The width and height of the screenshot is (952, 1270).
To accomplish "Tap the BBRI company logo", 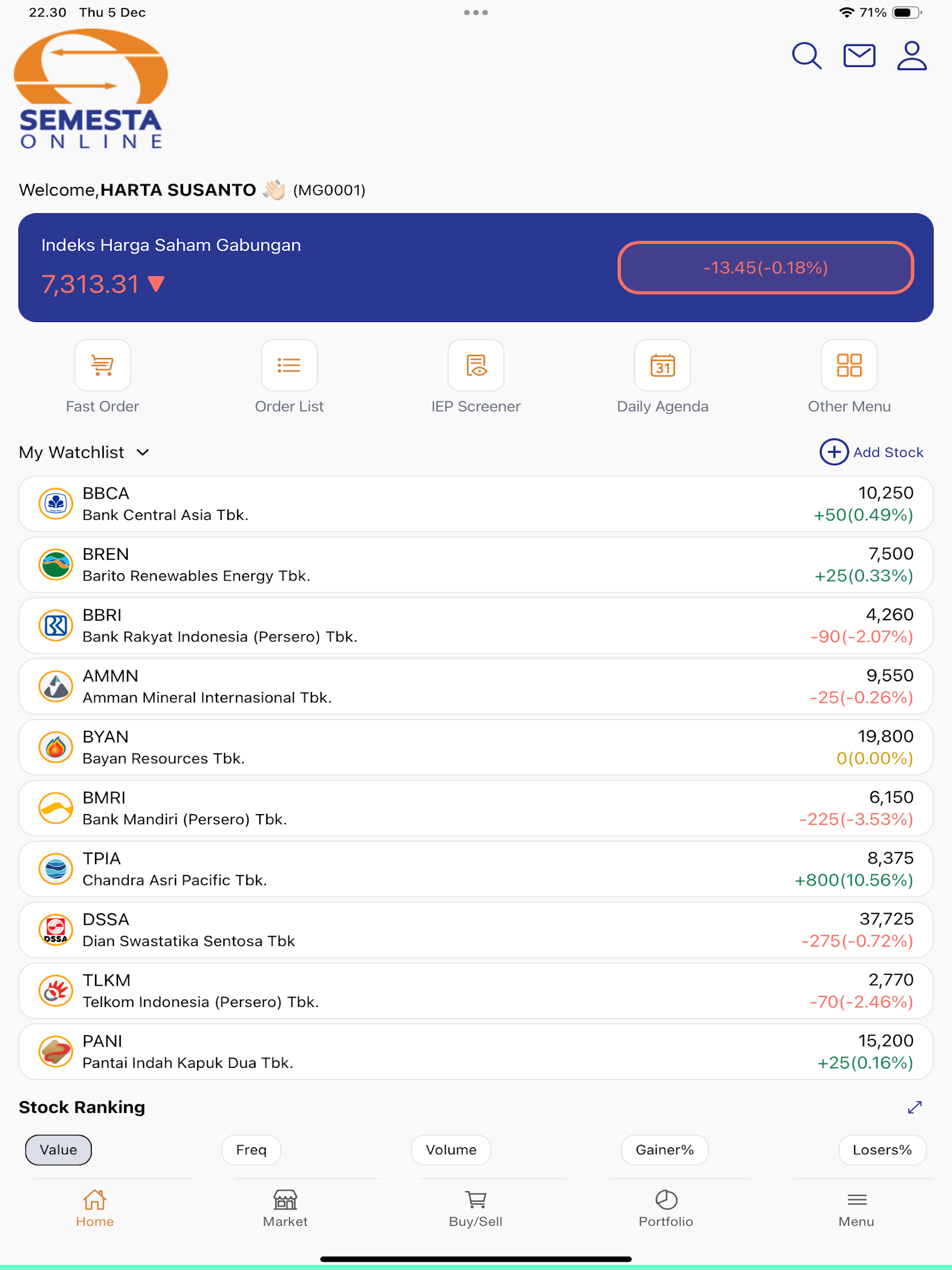I will [x=56, y=626].
